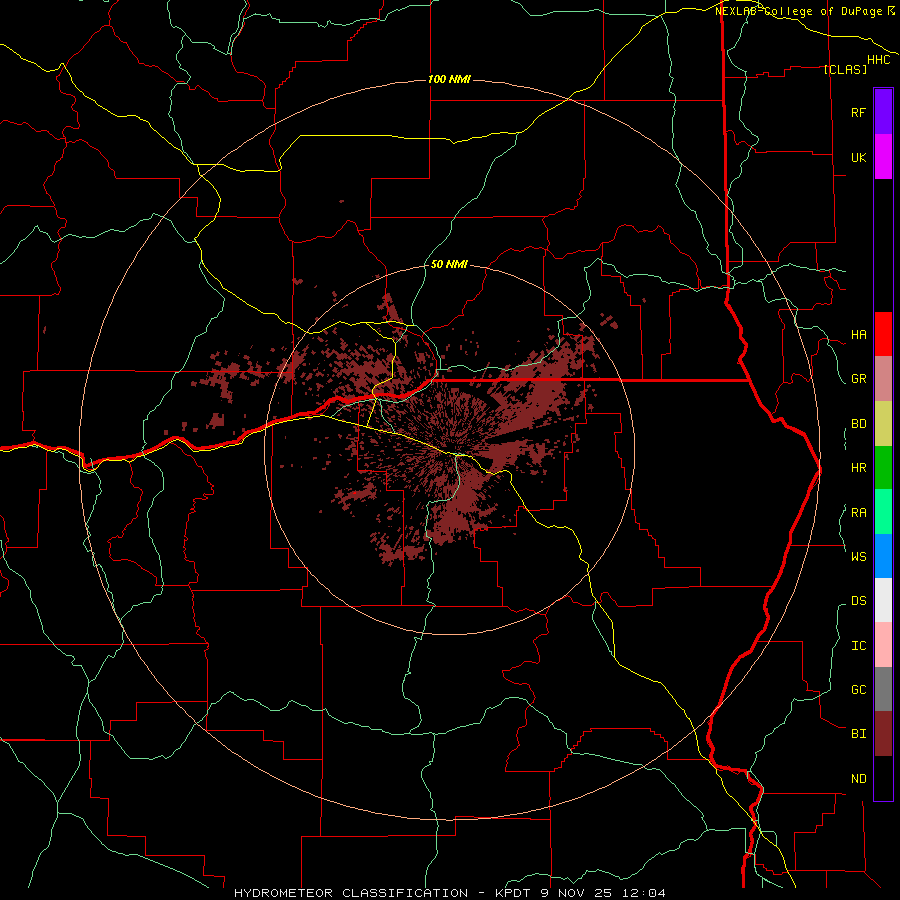Click the 100 NMI range ring label
Image resolution: width=900 pixels, height=900 pixels.
click(449, 79)
